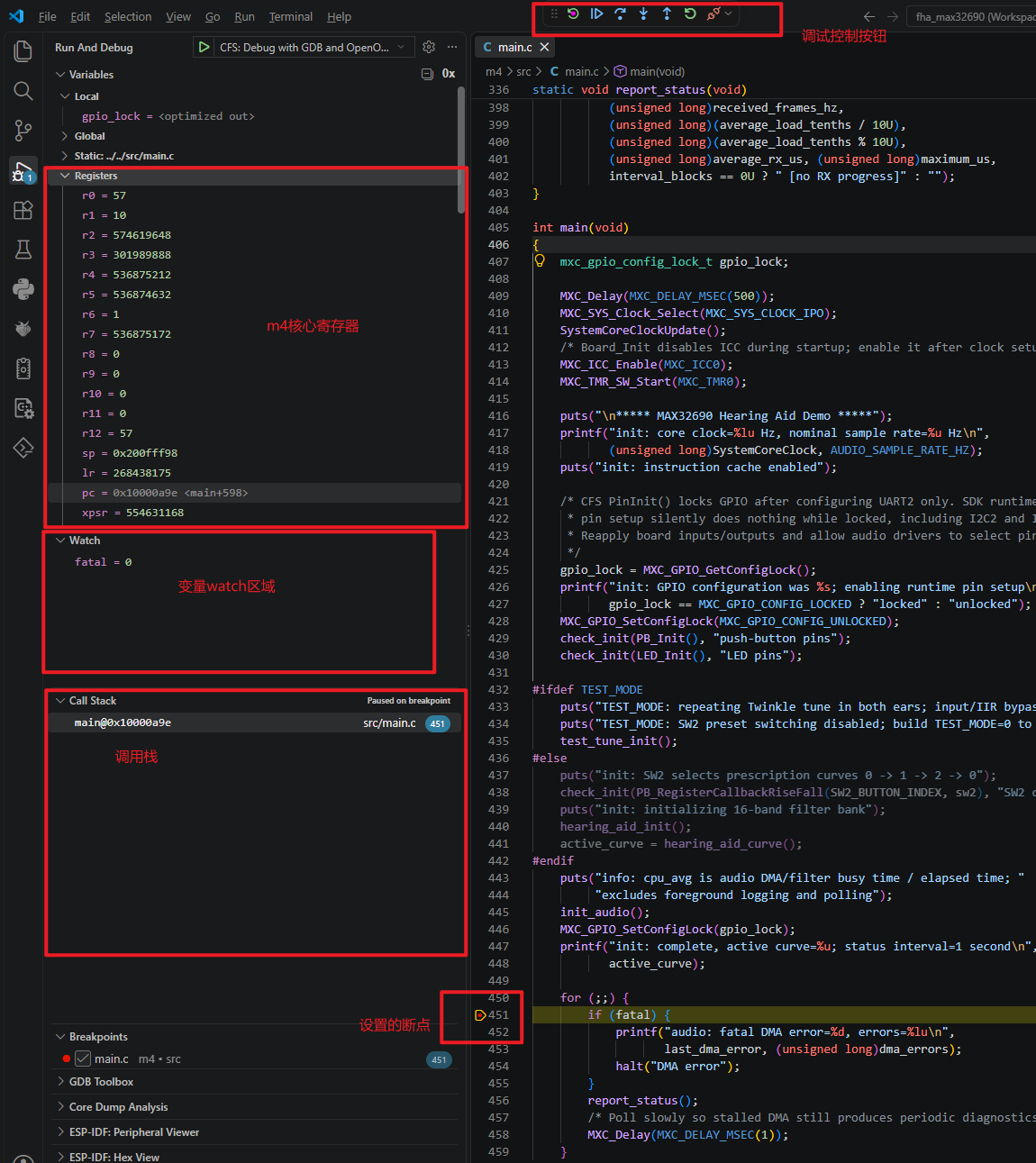Step out of the current function

[x=667, y=14]
